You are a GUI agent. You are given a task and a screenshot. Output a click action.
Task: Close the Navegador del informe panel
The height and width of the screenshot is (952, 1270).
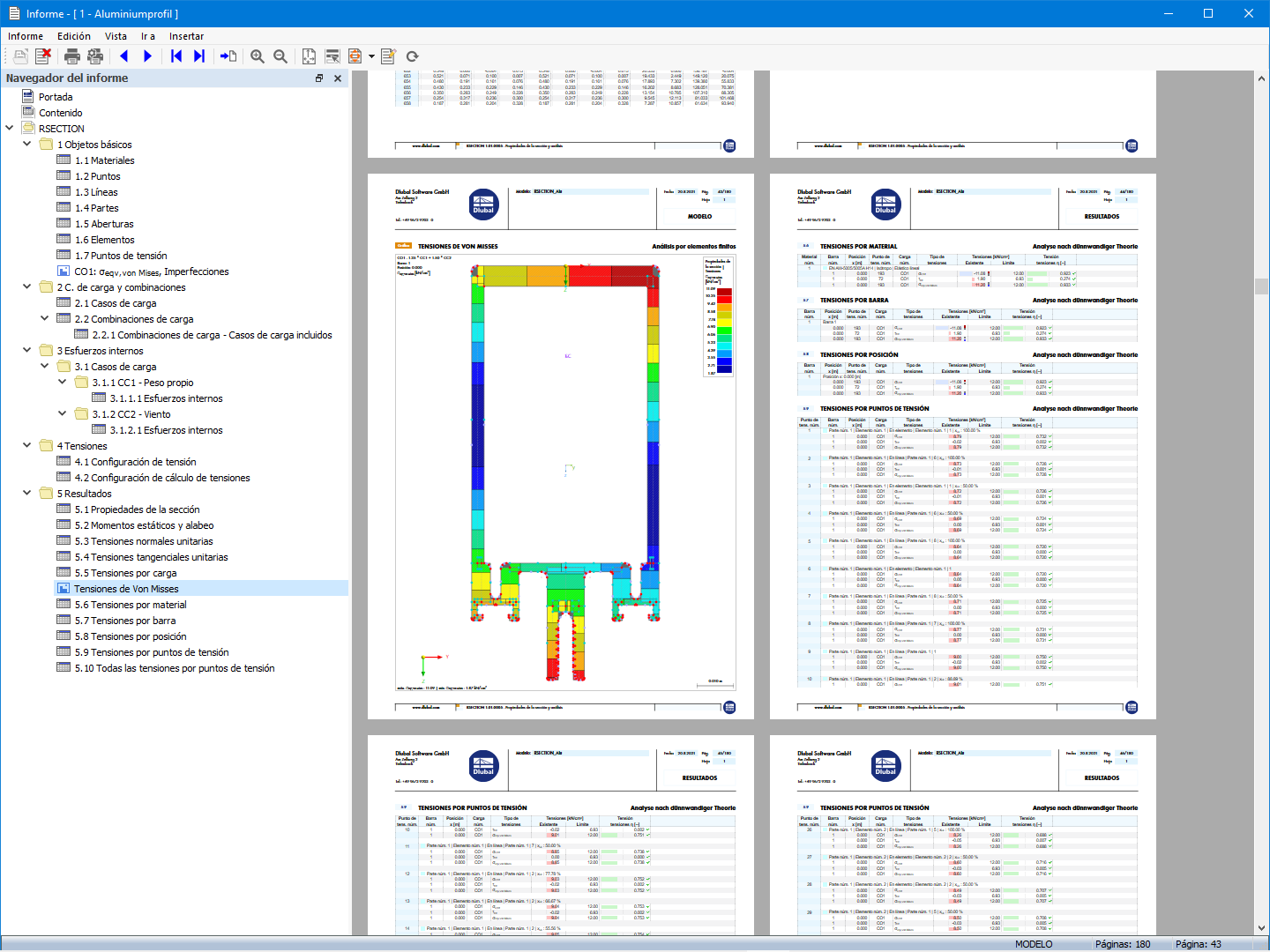338,78
